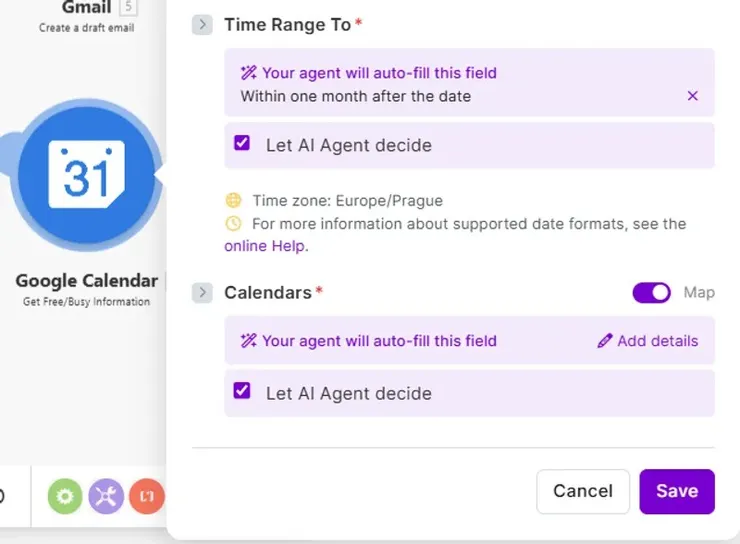Click the globe icon beside Time zone
This screenshot has height=544, width=740.
pos(234,200)
